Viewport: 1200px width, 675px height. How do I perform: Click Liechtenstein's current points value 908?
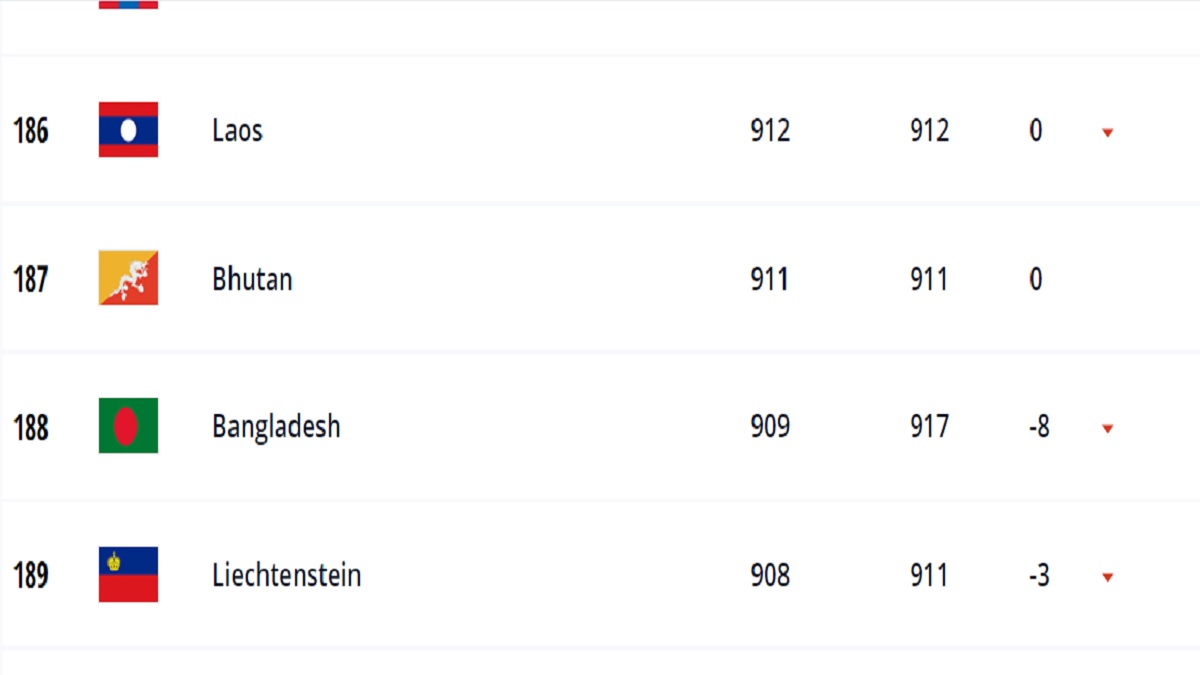click(x=770, y=575)
